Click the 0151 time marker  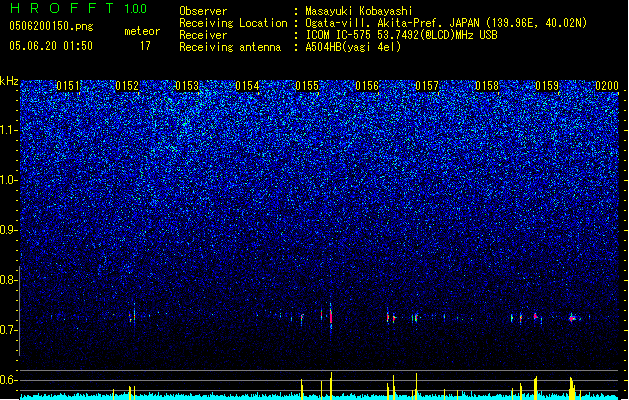68,86
